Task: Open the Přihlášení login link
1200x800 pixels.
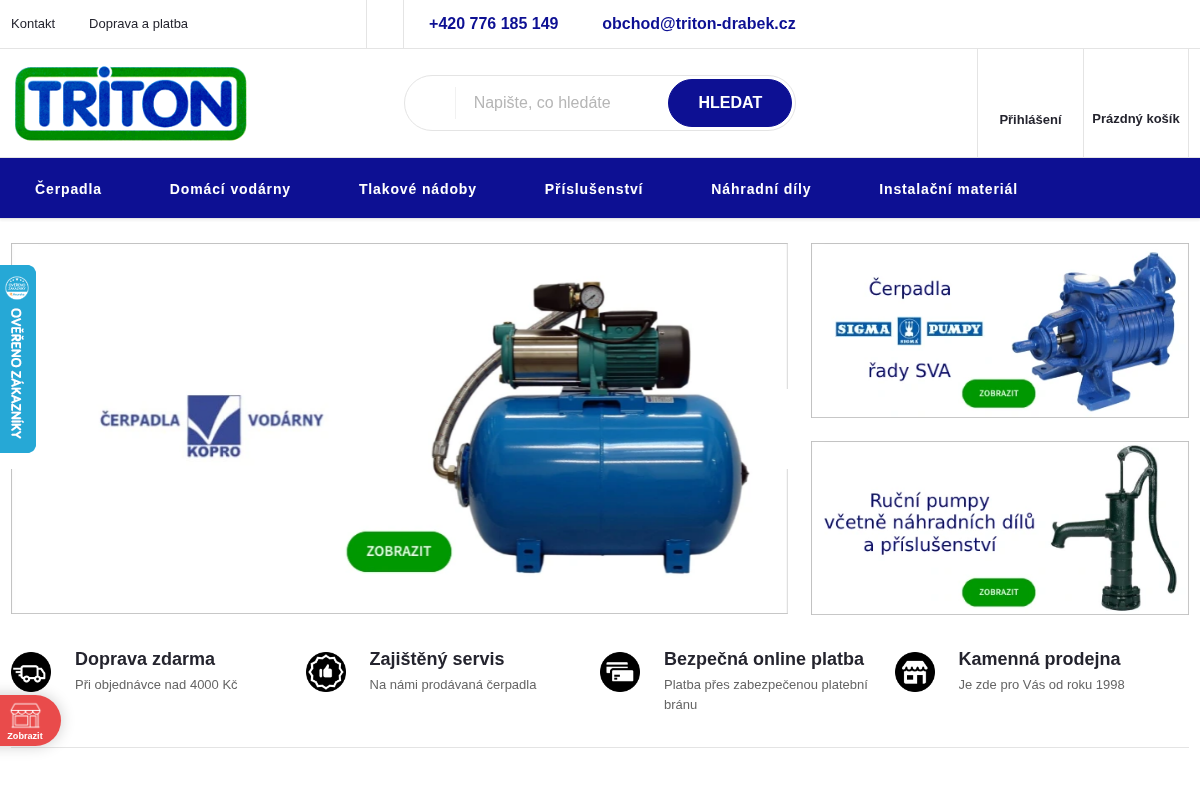Action: click(1031, 119)
